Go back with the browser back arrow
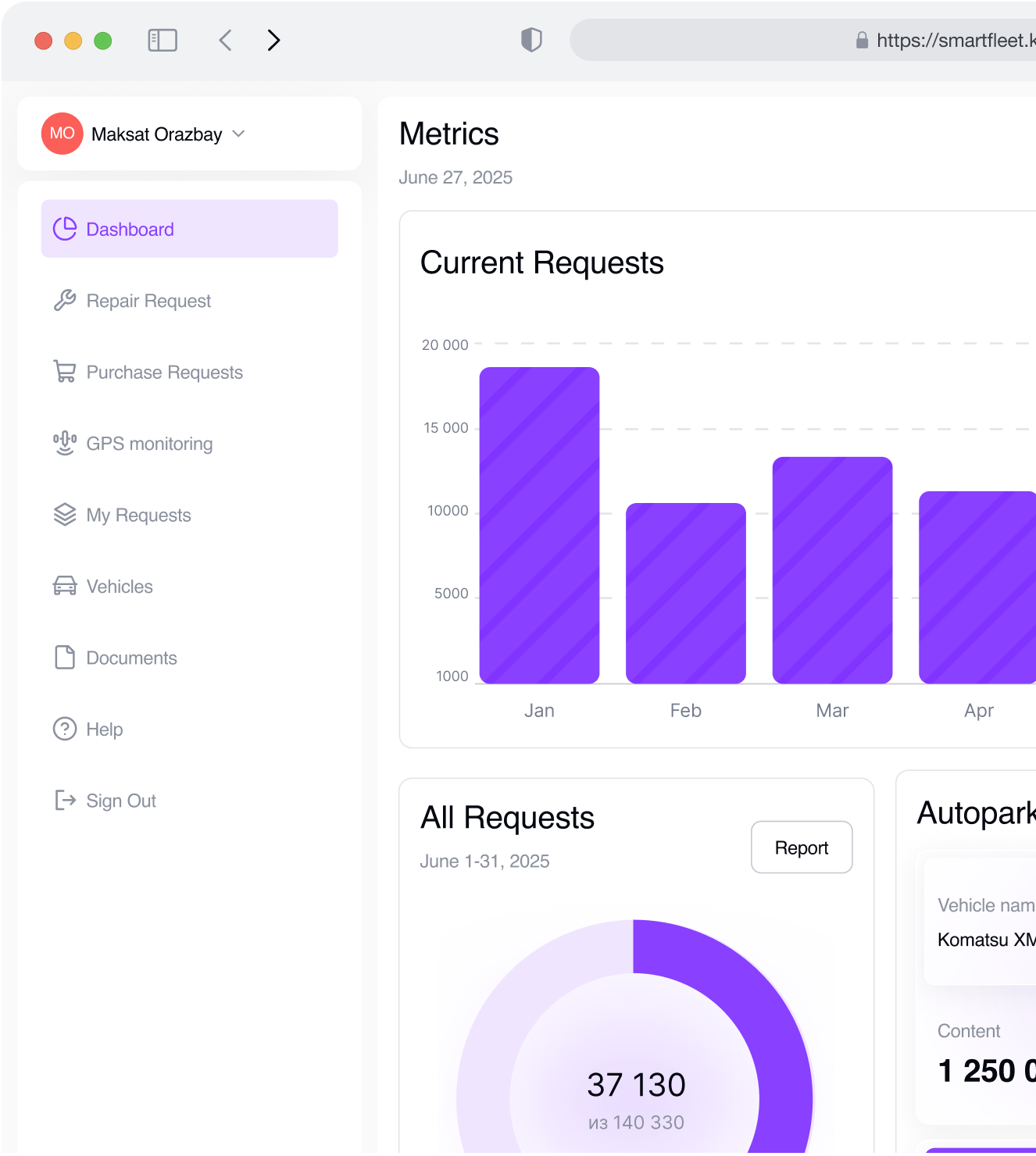Viewport: 1036px width, 1156px height. (225, 40)
